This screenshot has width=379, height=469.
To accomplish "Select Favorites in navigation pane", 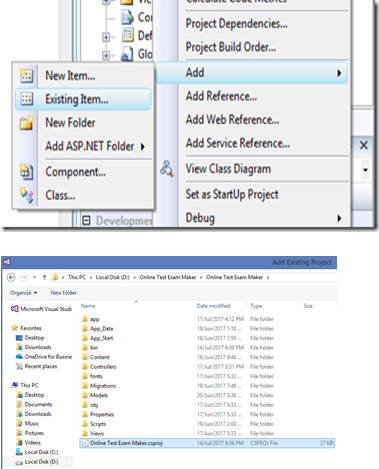I will (26, 328).
